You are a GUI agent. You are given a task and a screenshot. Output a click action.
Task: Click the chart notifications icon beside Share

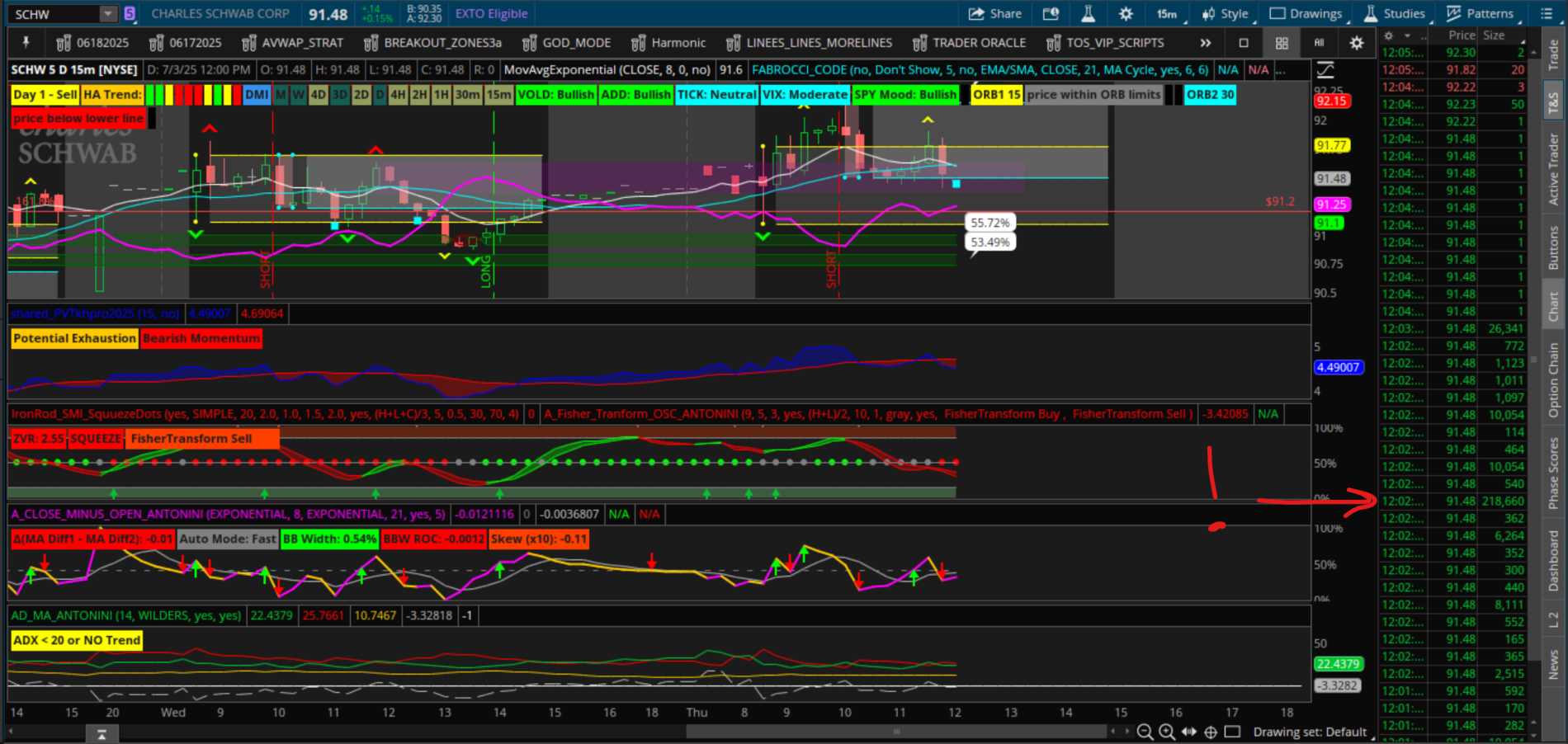(x=1051, y=13)
